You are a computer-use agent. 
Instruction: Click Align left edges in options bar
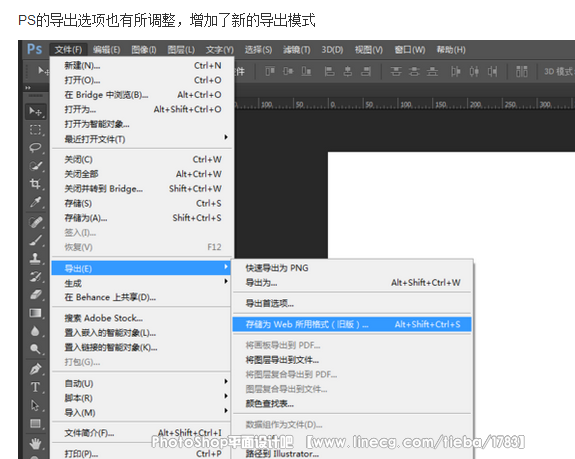pos(329,71)
